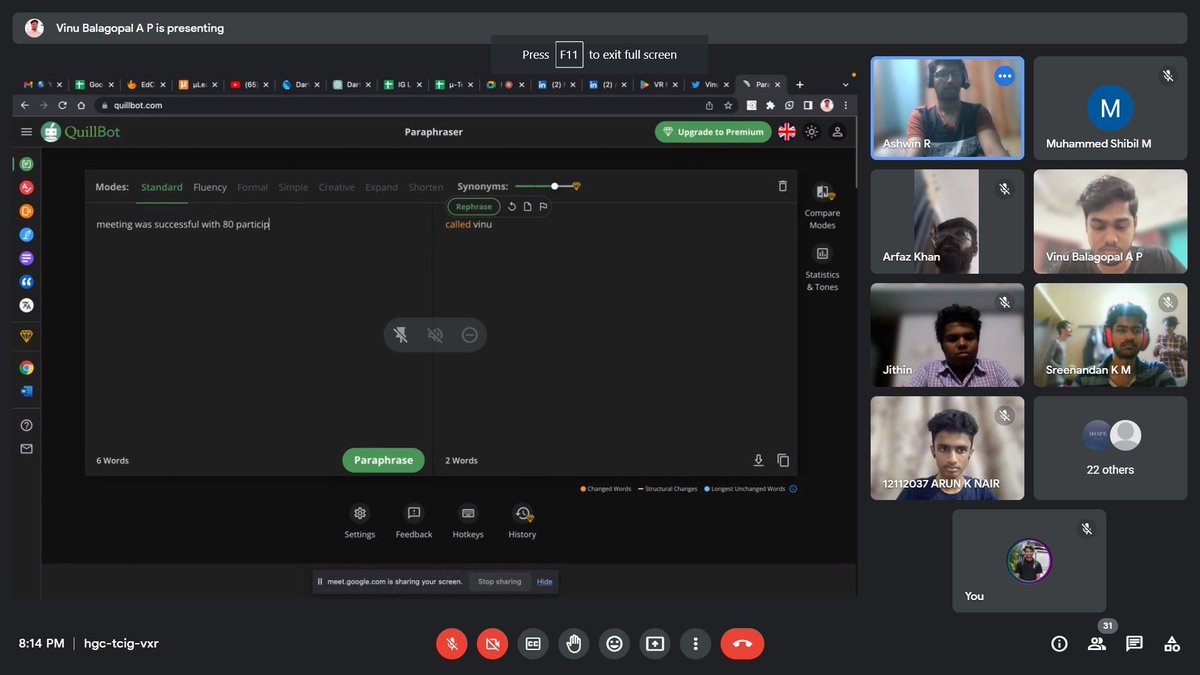Open the Paraphraser tool in sidebar
1200x675 pixels.
27,164
